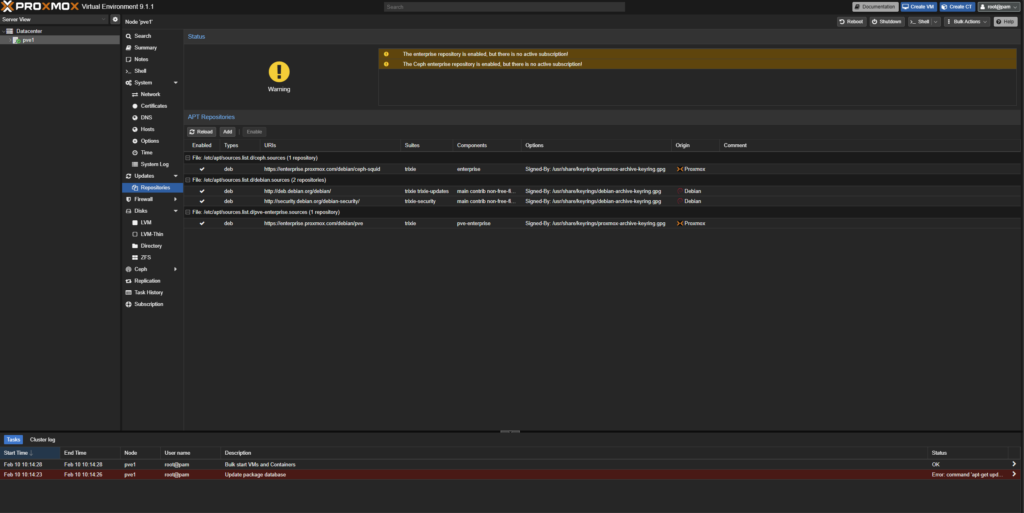The image size is (1024, 513).
Task: Click Create VM button
Action: click(x=918, y=7)
